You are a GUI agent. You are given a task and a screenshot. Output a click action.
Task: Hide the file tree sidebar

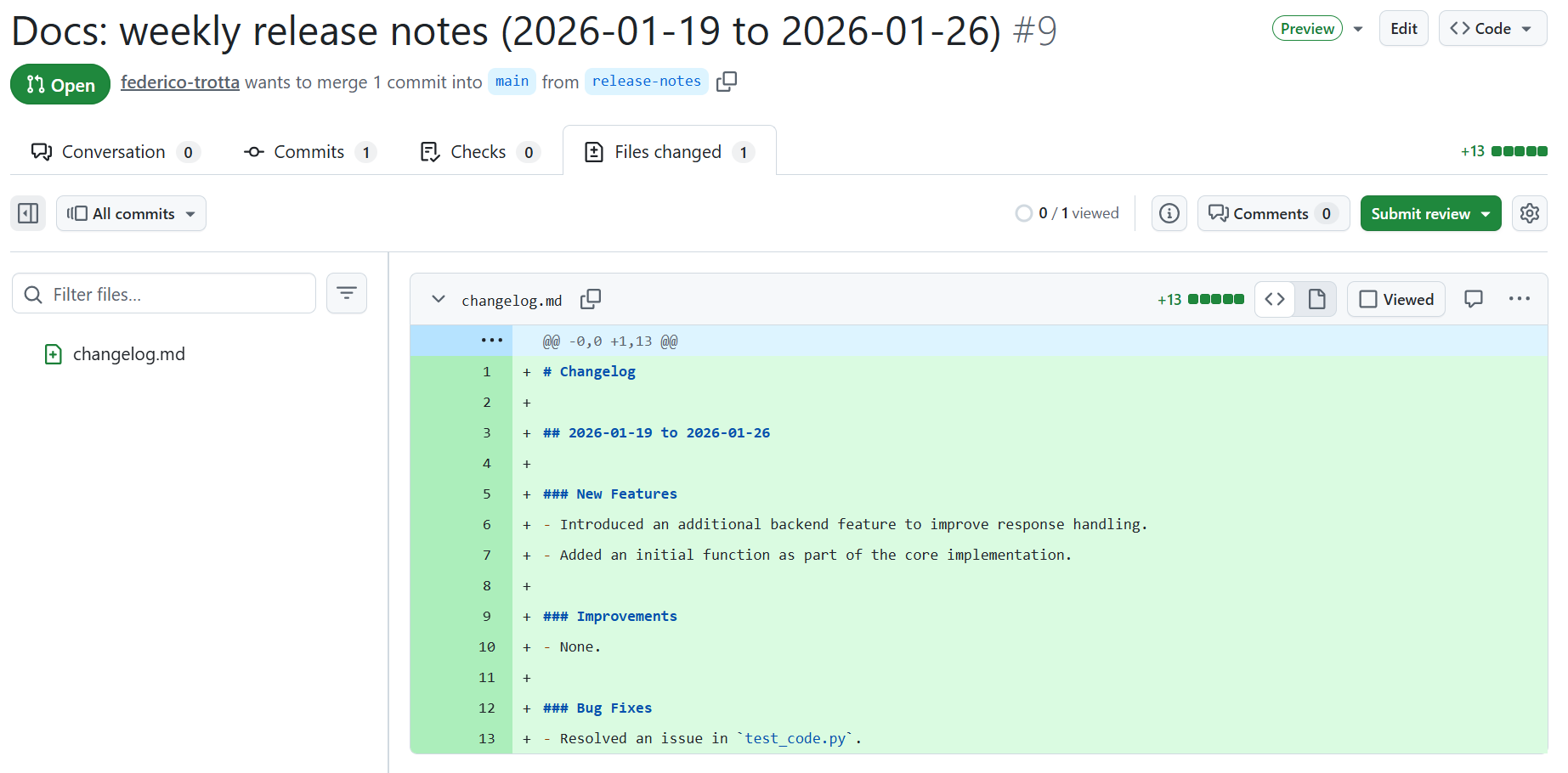click(x=28, y=213)
